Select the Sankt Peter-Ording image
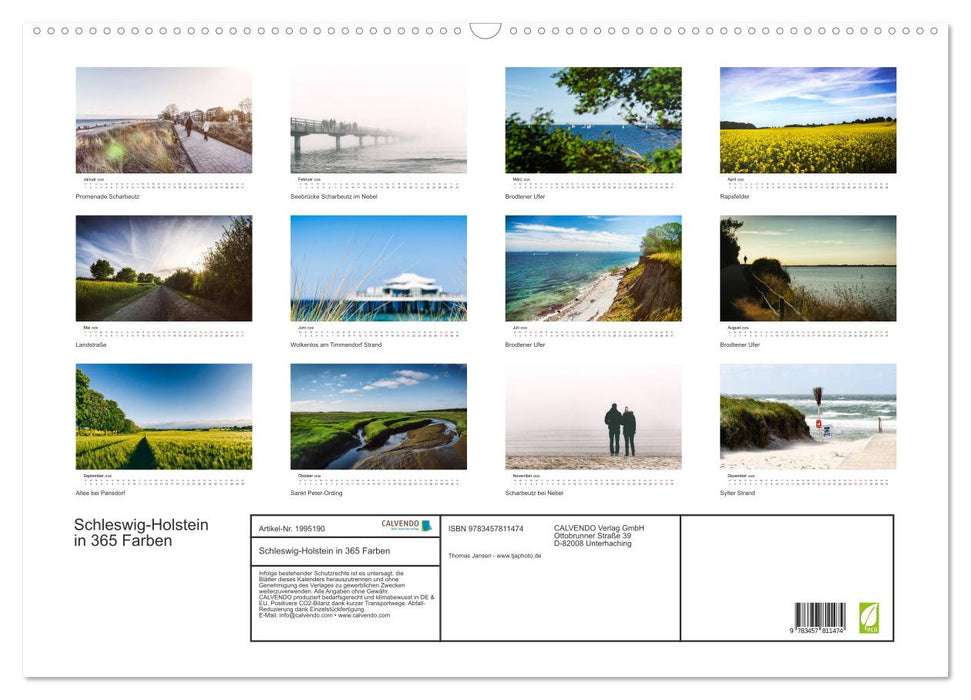 379,415
